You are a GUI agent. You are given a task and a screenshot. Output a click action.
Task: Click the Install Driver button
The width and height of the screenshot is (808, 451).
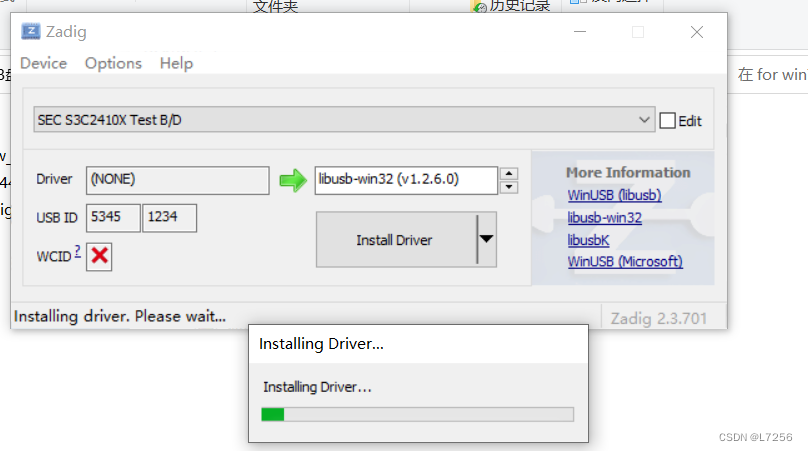click(396, 240)
